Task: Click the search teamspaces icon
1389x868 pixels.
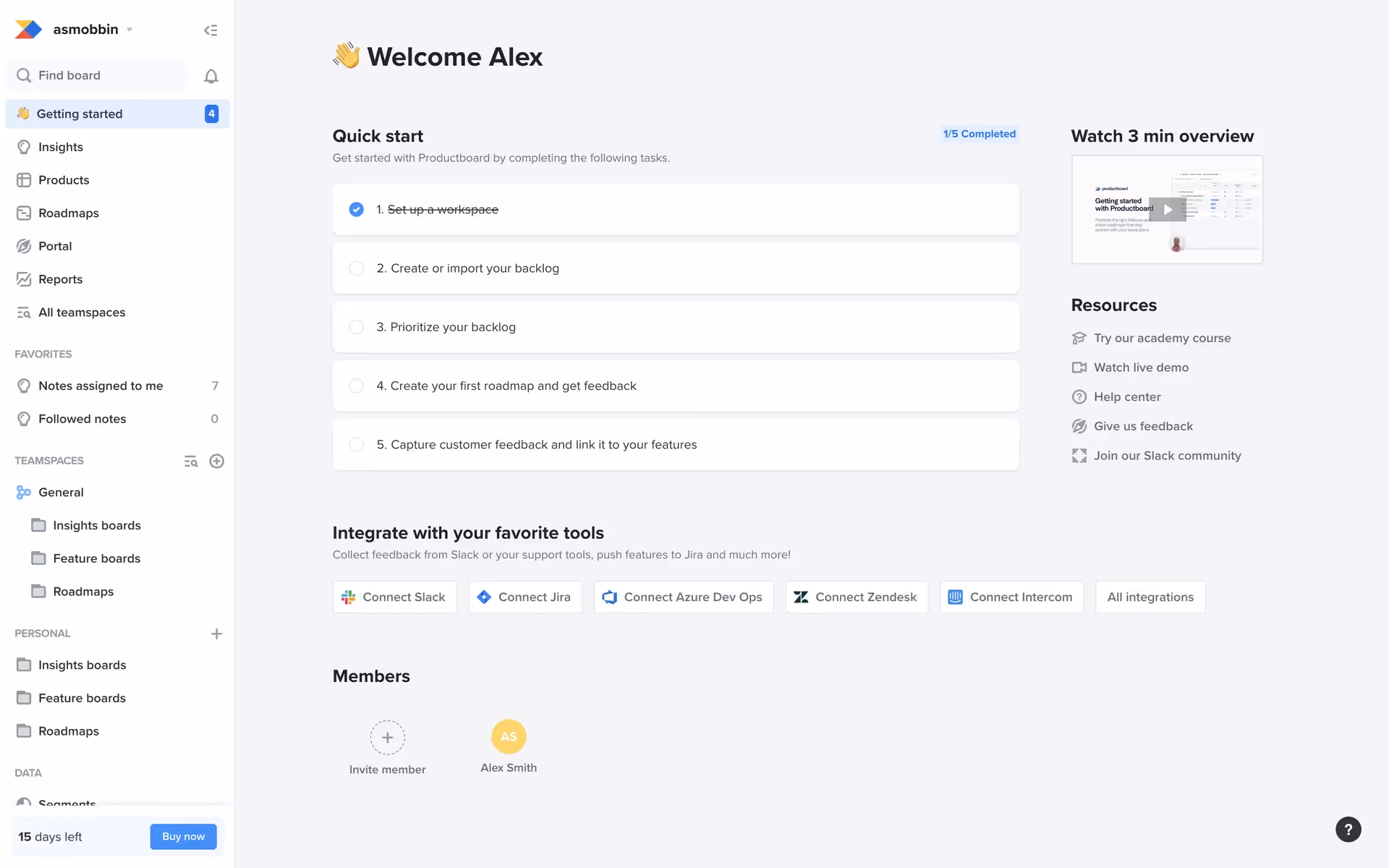Action: 191,461
